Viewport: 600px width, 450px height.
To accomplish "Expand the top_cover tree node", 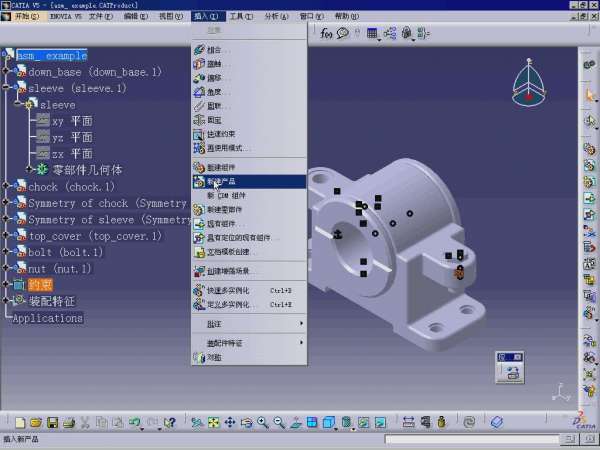I will click(x=5, y=235).
